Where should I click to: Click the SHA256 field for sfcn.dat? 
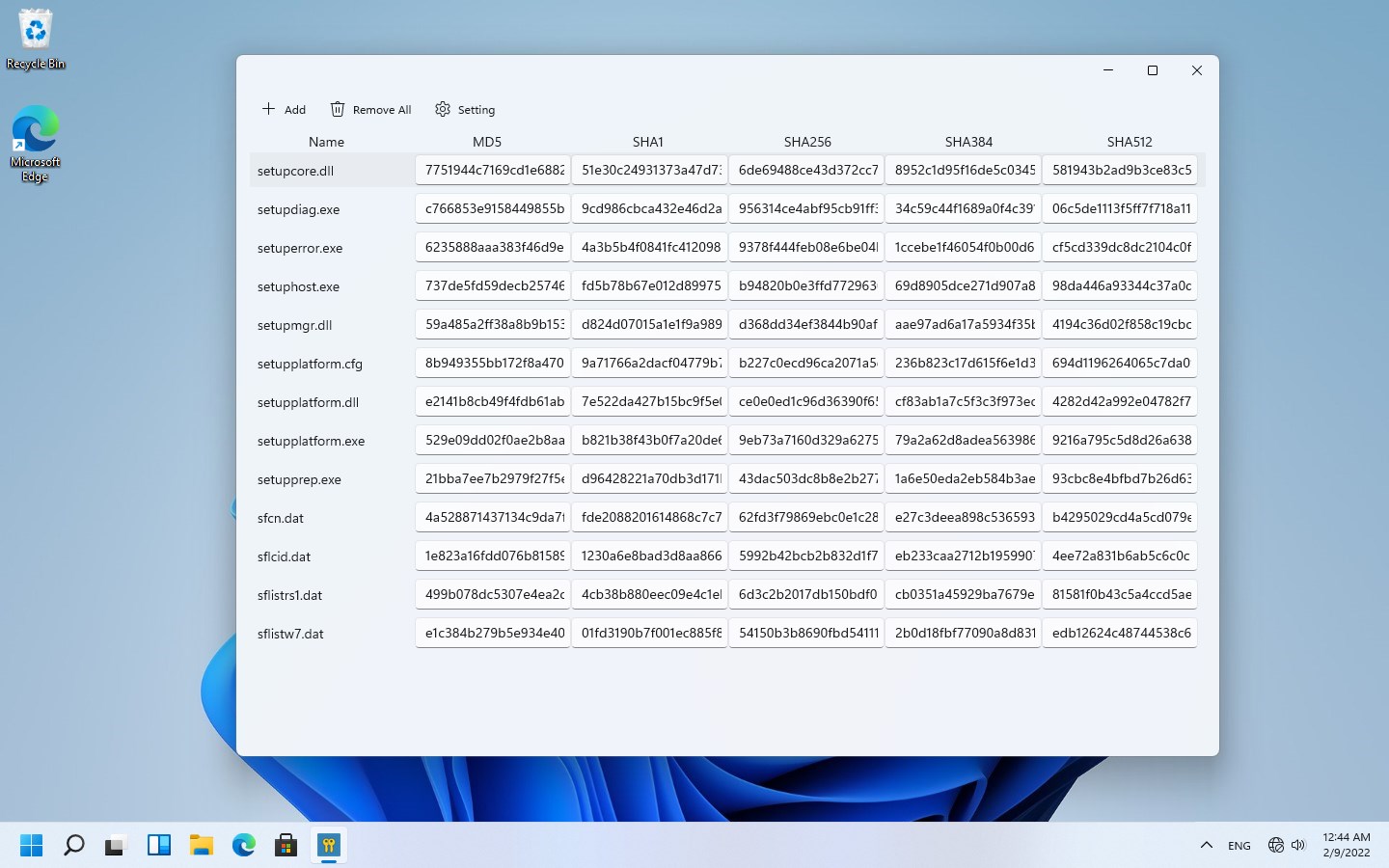pyautogui.click(x=806, y=517)
